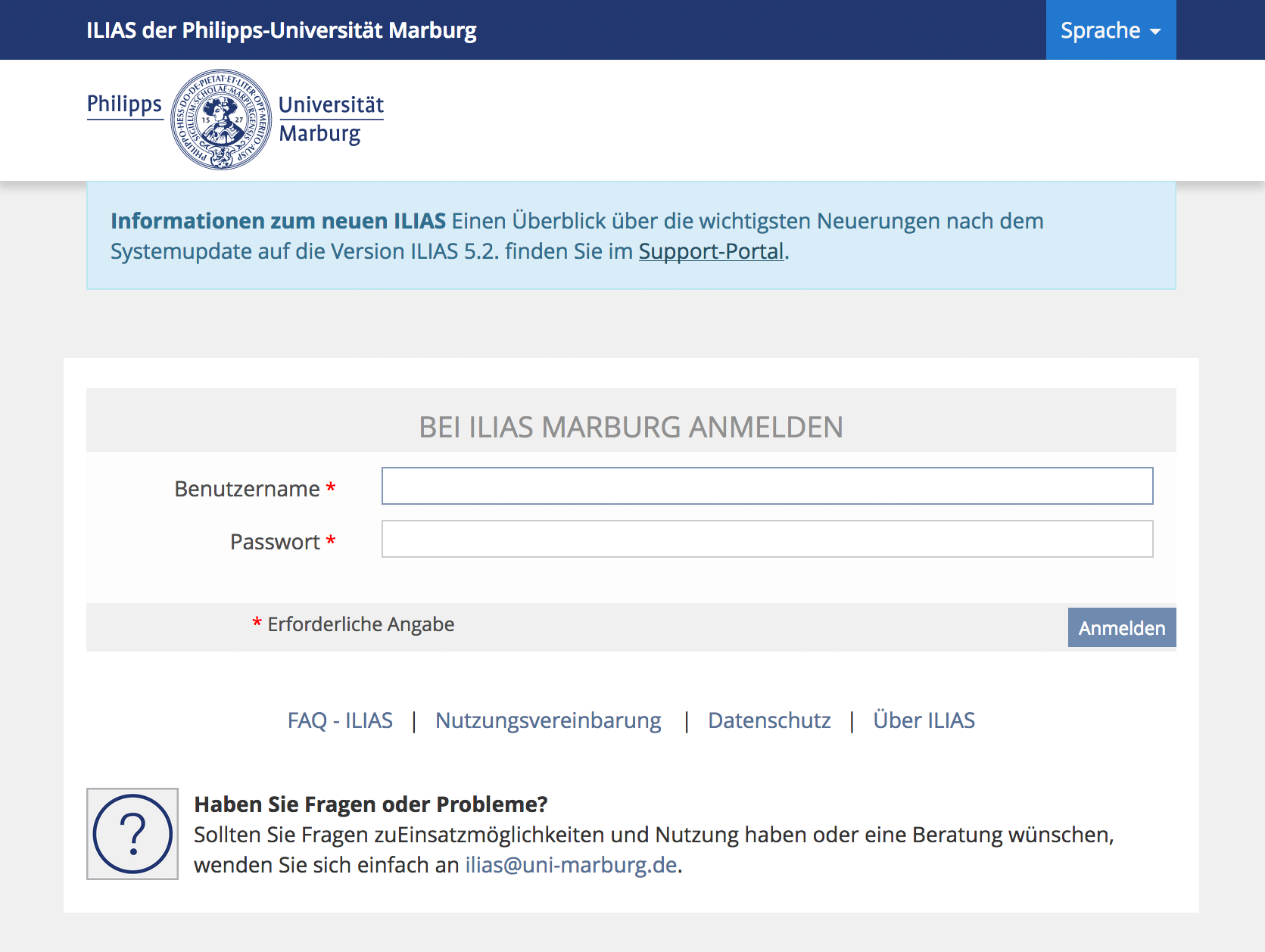
Task: Click the Haben Sie Fragen oder Probleme? heading
Action: tap(370, 804)
